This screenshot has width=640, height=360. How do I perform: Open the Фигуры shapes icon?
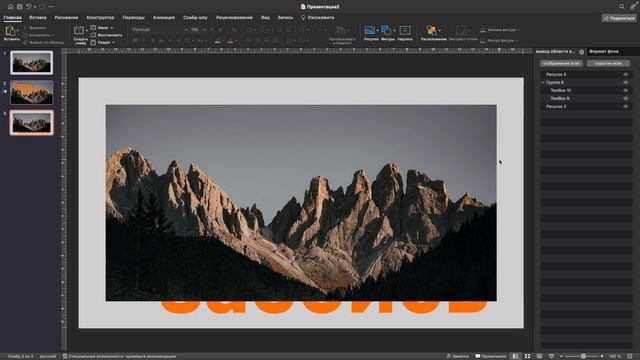coord(386,31)
